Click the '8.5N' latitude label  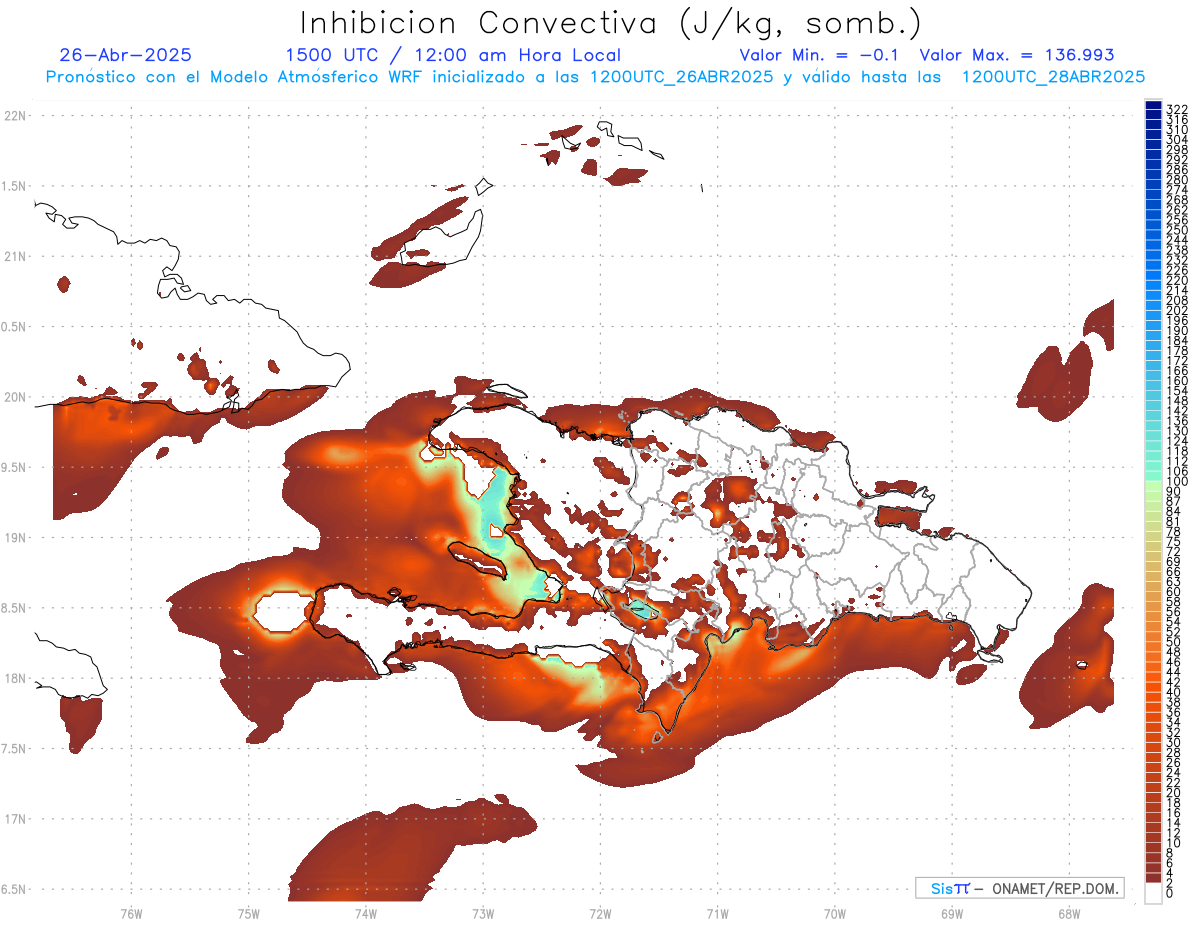[x=14, y=608]
